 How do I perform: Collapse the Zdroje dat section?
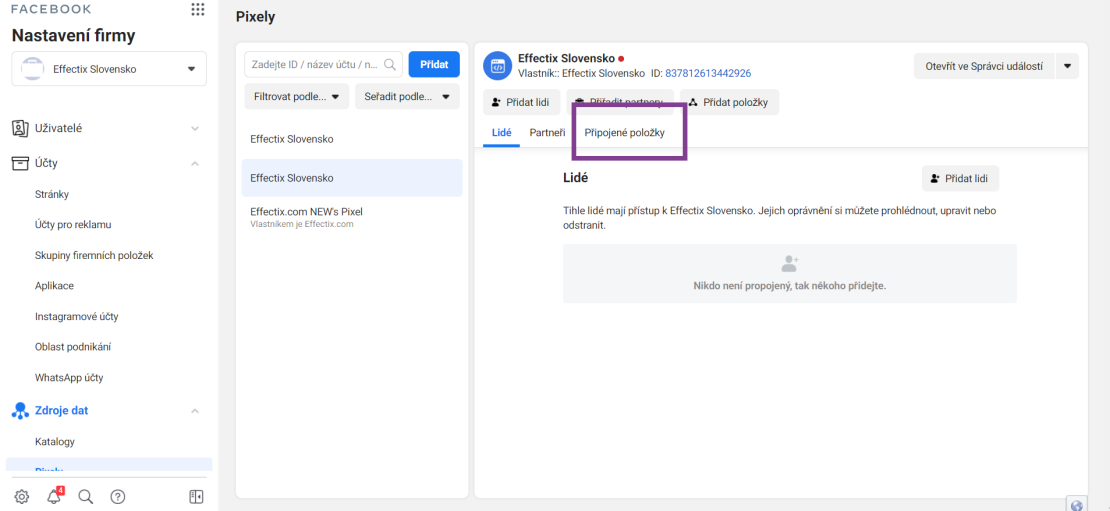point(195,411)
